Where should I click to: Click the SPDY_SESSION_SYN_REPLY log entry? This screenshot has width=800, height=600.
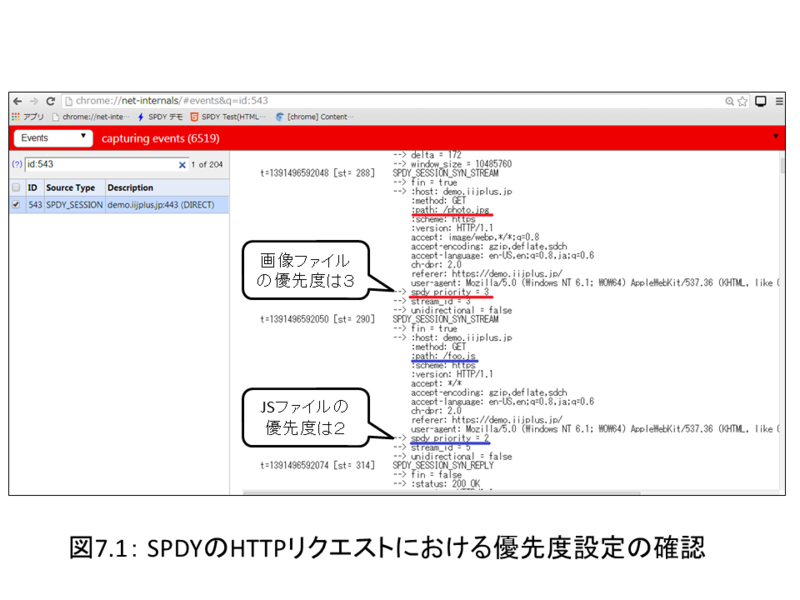(x=443, y=465)
